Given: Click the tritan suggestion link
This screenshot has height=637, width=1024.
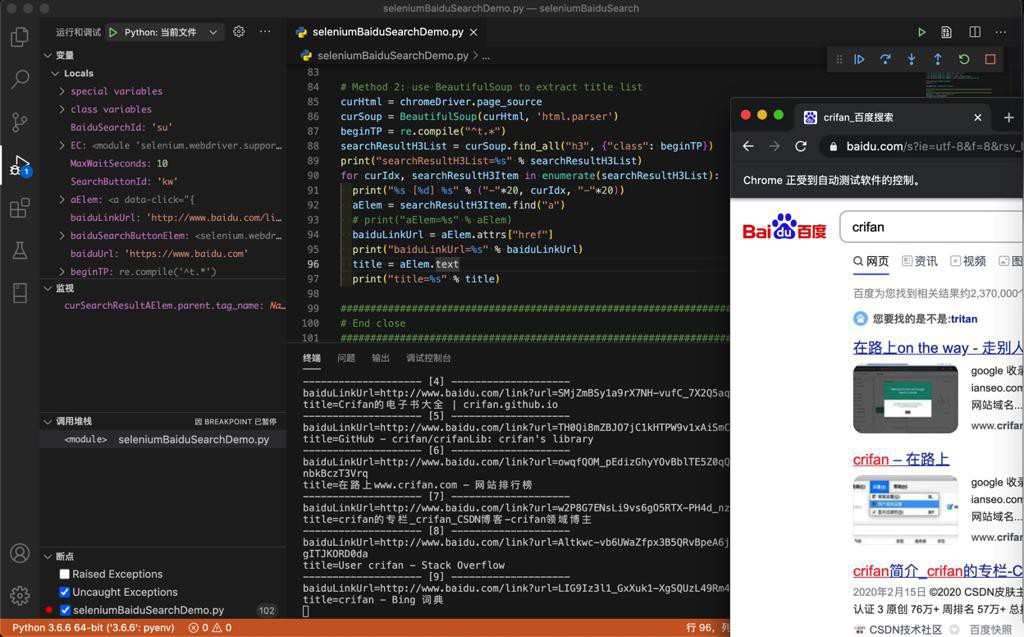Looking at the screenshot, I should (x=964, y=319).
